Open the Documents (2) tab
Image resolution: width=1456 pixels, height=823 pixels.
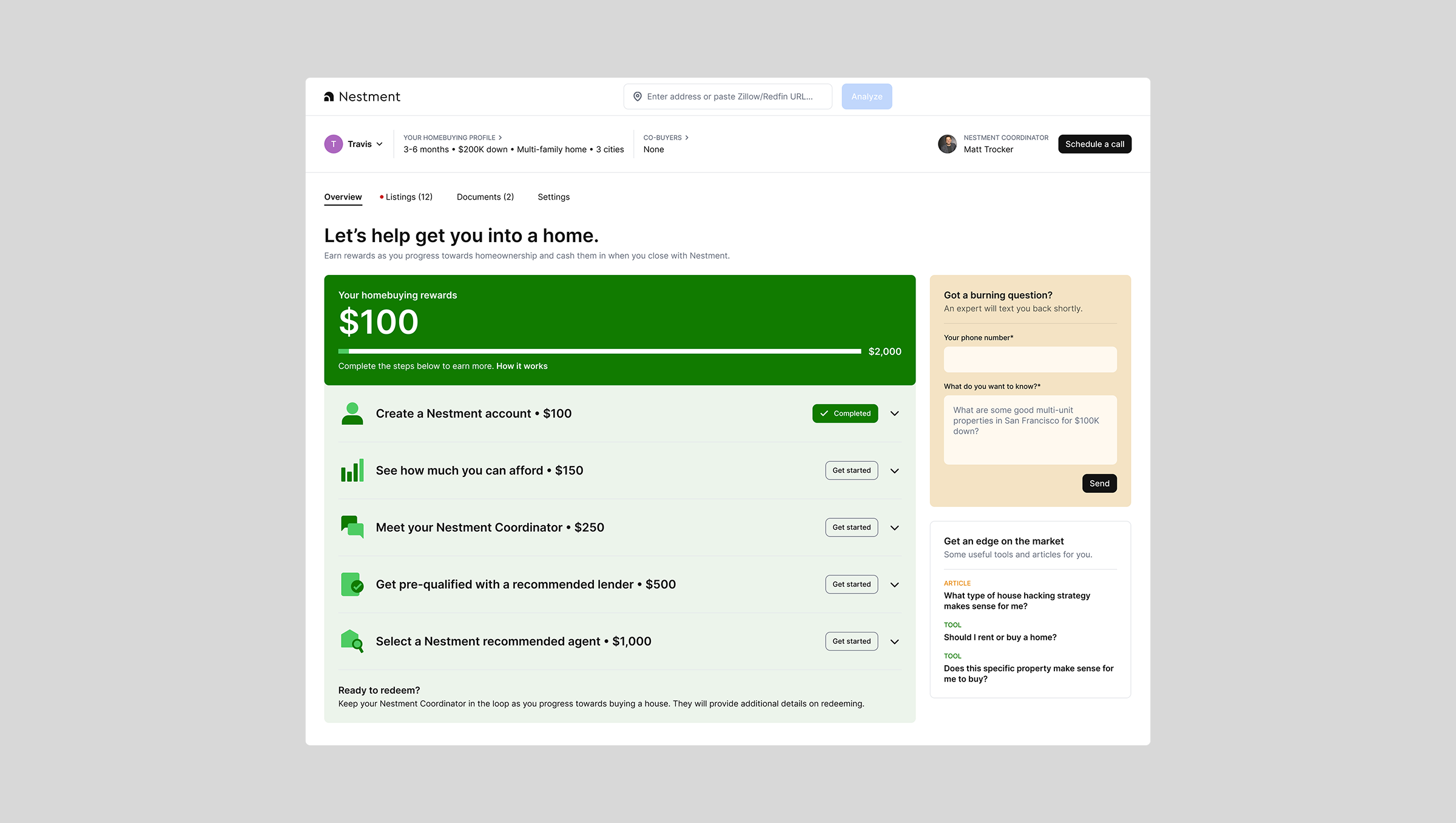485,197
